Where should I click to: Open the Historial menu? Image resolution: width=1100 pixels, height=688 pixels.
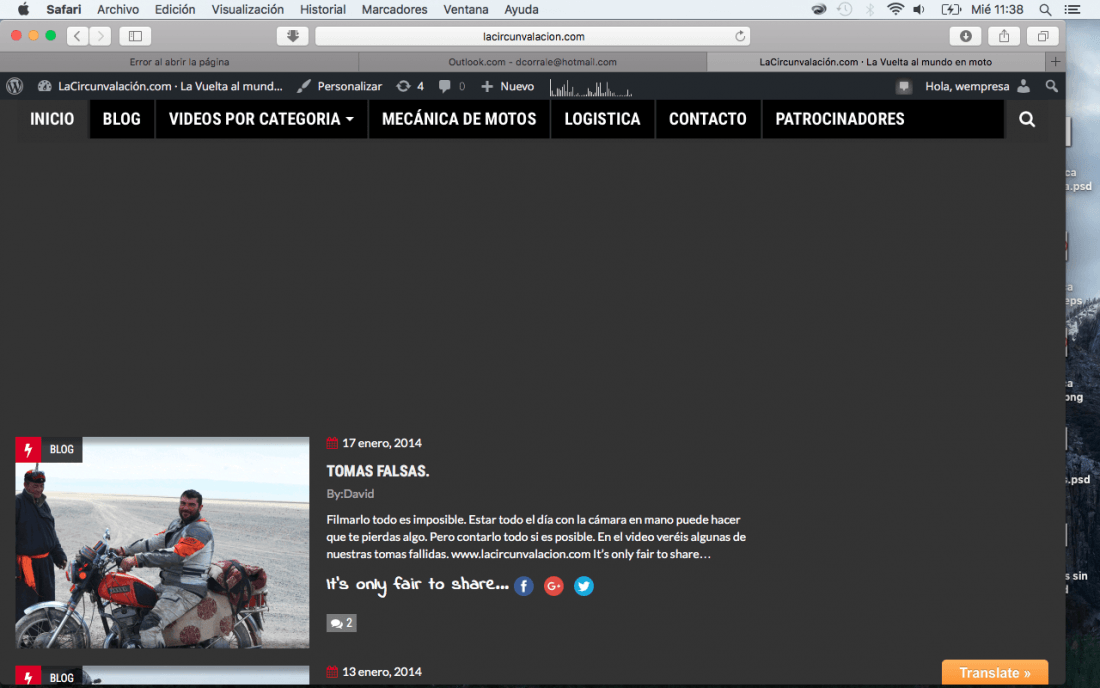[x=323, y=10]
